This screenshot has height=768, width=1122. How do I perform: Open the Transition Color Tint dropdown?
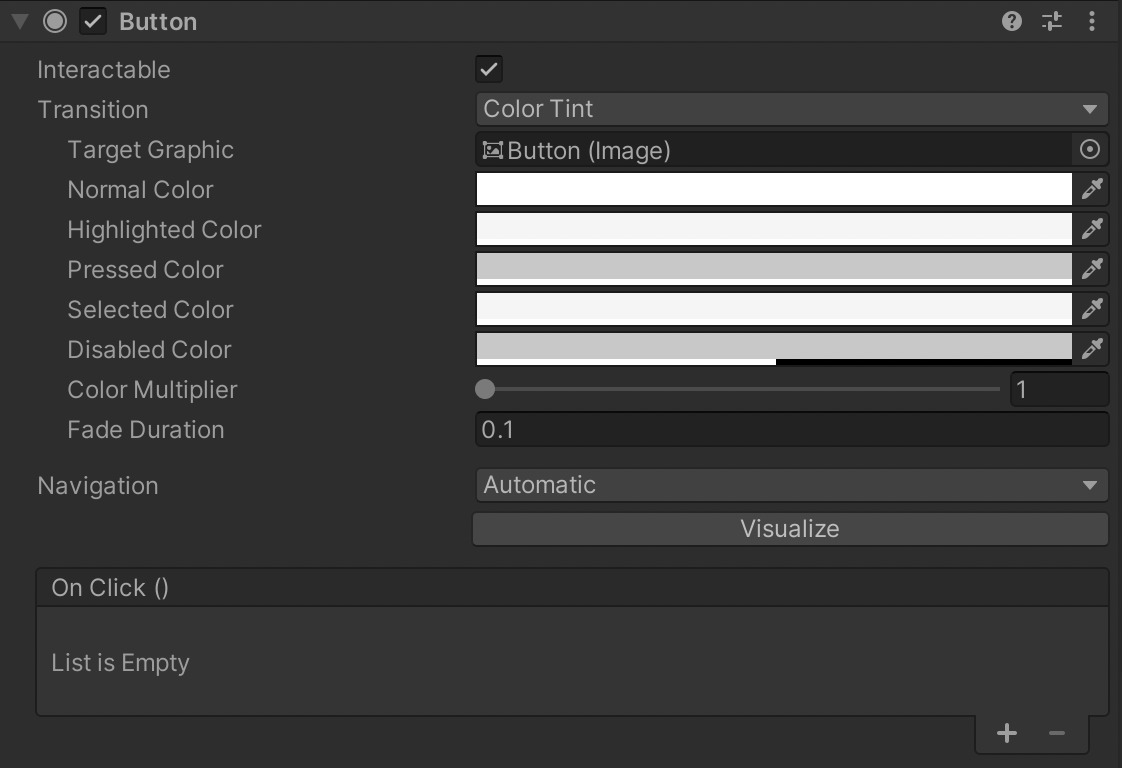point(792,109)
